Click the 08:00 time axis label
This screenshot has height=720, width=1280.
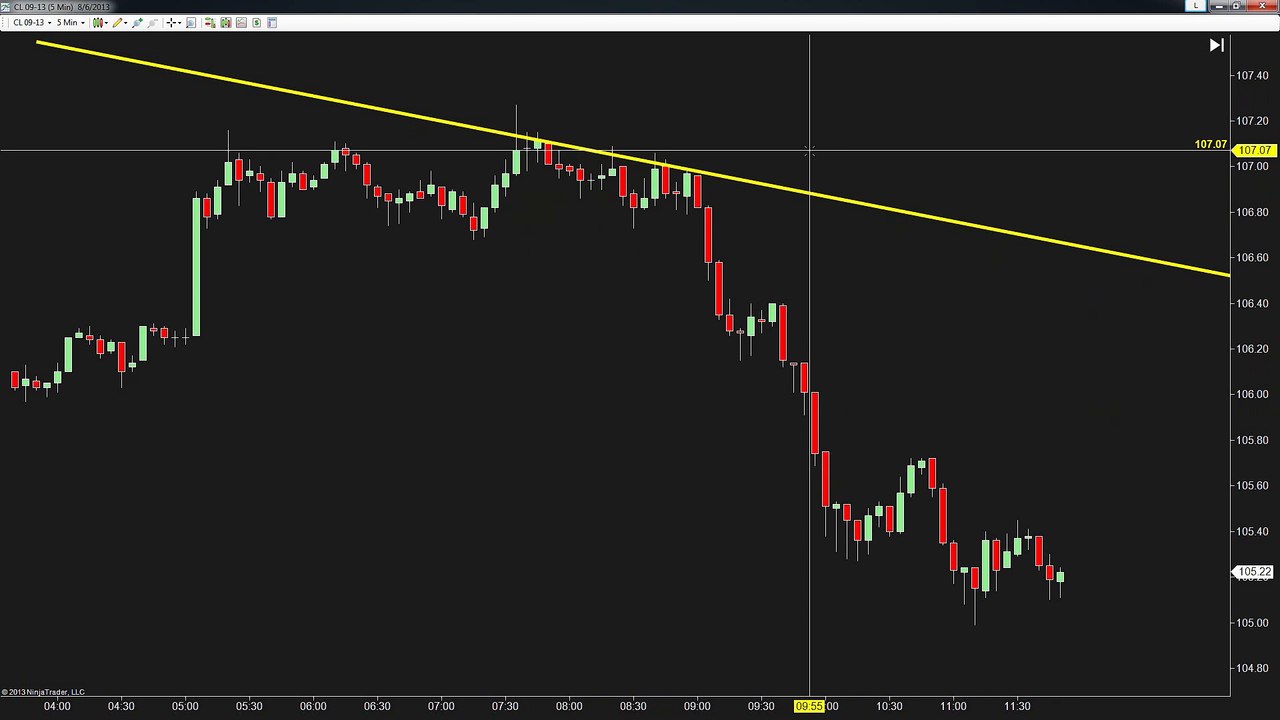[x=569, y=706]
